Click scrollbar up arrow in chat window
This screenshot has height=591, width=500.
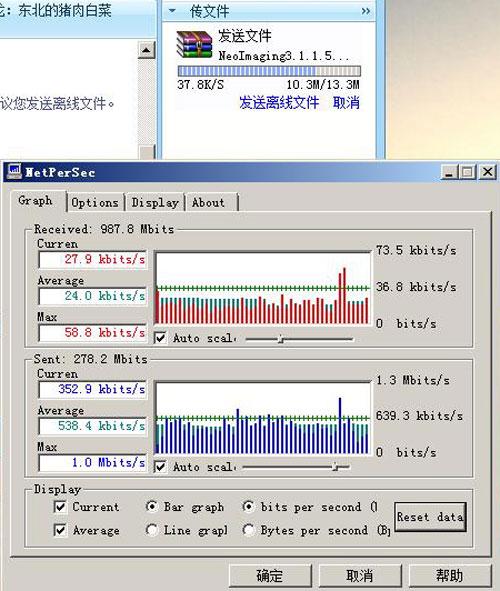(x=146, y=50)
